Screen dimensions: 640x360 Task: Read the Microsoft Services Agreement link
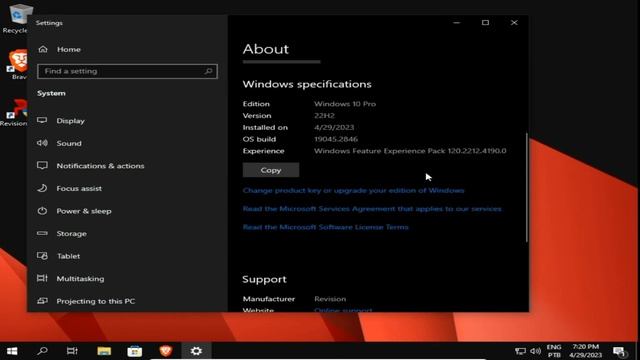click(372, 209)
